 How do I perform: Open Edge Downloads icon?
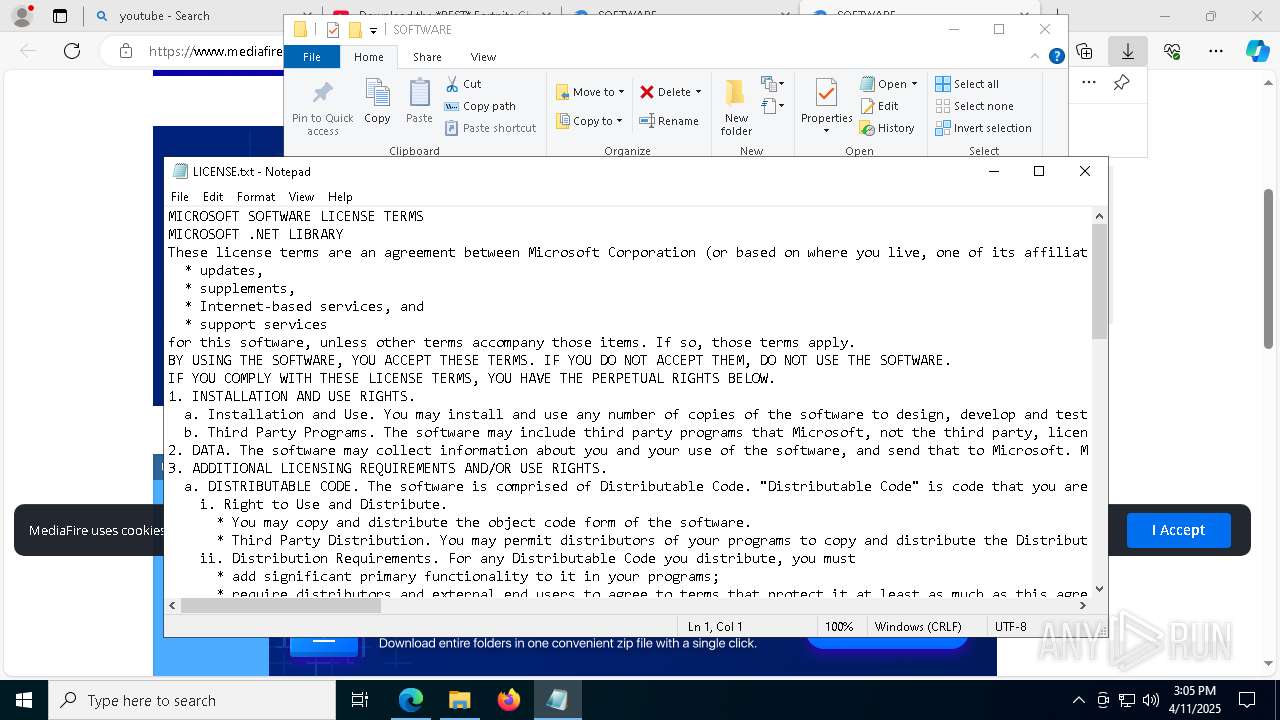(x=1127, y=51)
